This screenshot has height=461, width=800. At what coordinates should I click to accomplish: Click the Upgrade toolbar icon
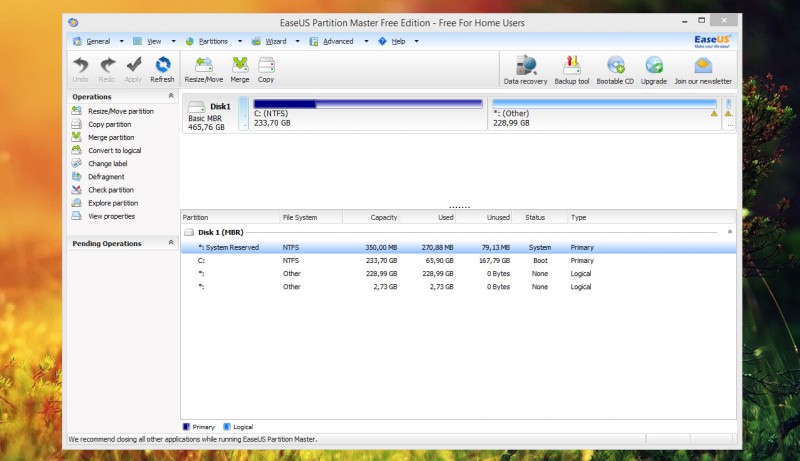(654, 65)
